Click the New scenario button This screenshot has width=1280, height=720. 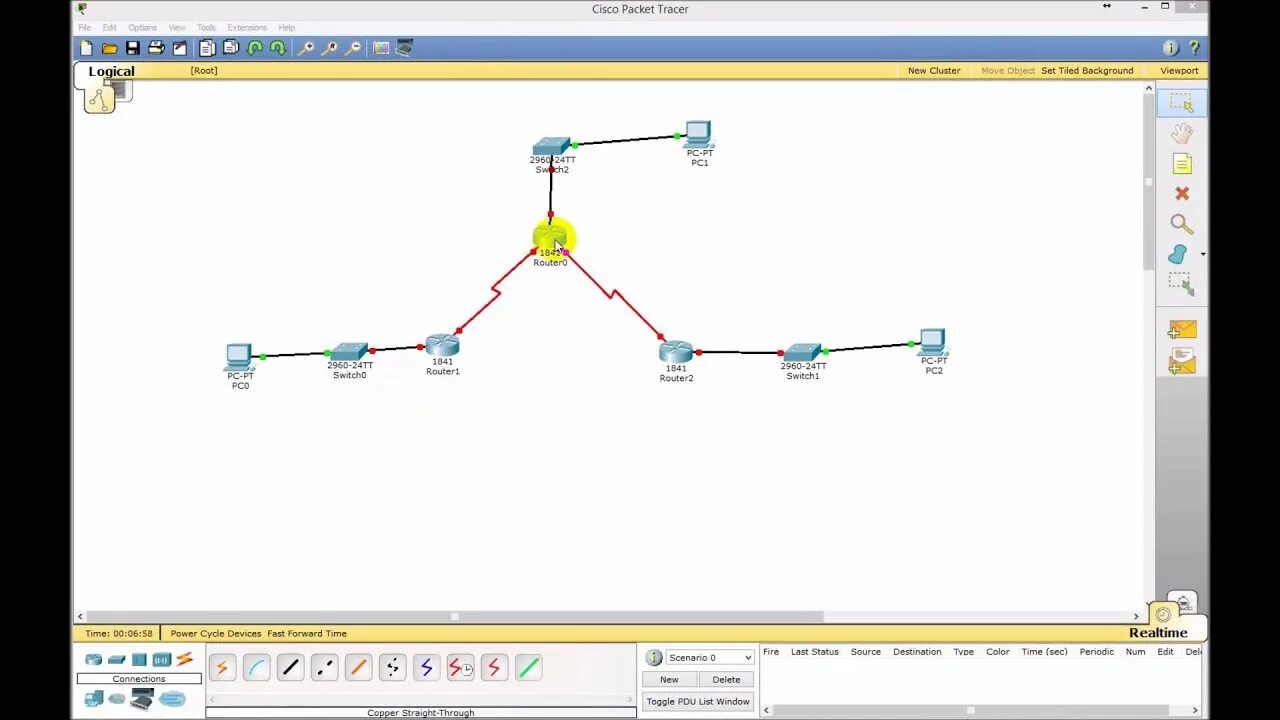669,679
